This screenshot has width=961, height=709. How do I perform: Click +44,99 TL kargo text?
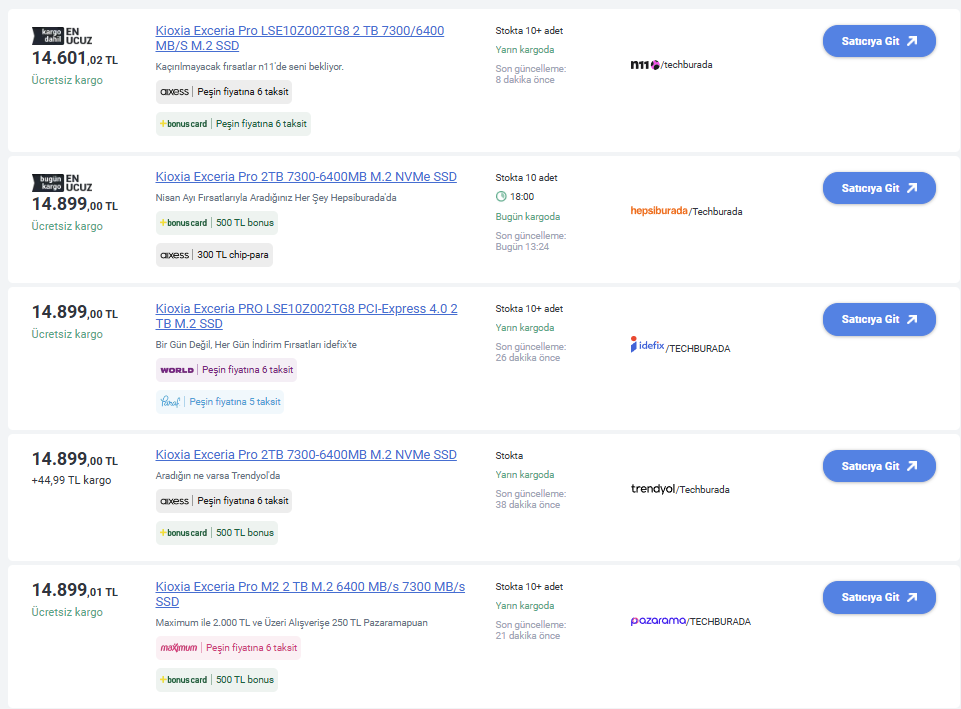71,480
